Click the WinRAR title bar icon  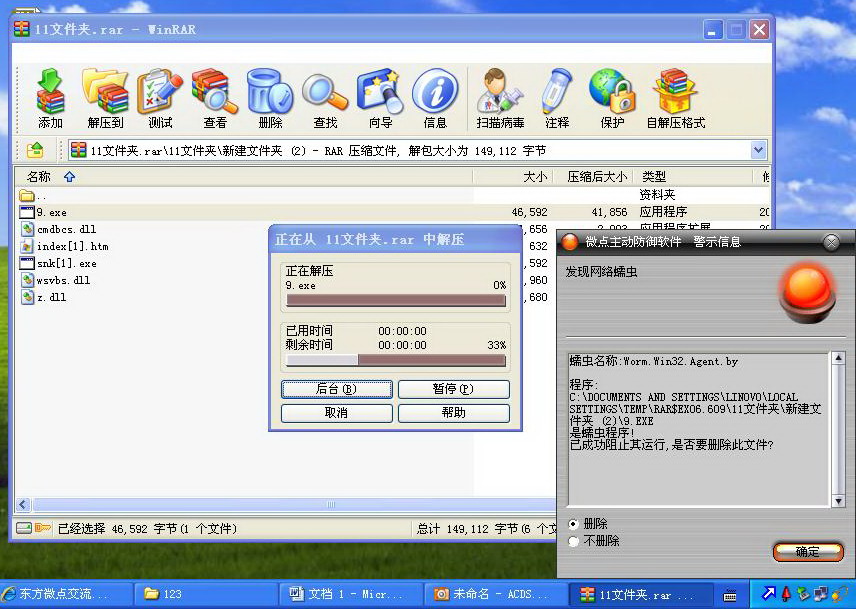(x=22, y=29)
